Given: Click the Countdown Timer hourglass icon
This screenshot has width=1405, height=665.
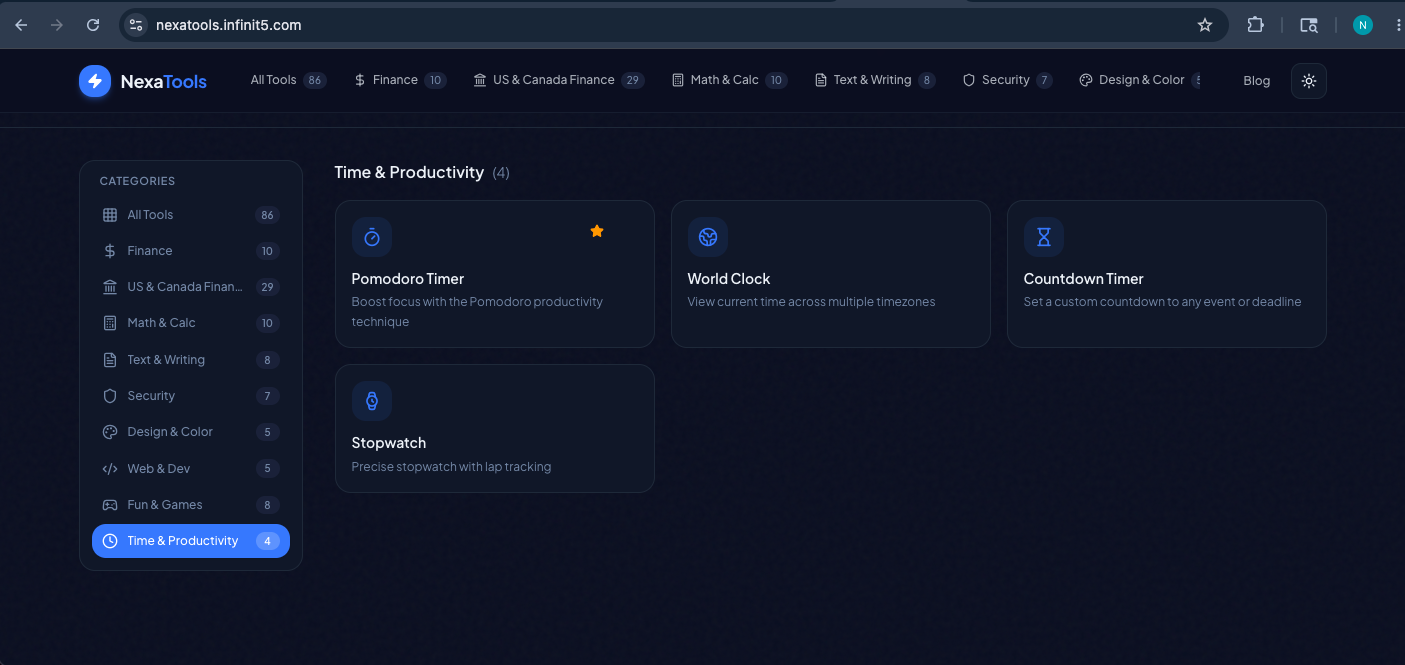Looking at the screenshot, I should pos(1044,237).
